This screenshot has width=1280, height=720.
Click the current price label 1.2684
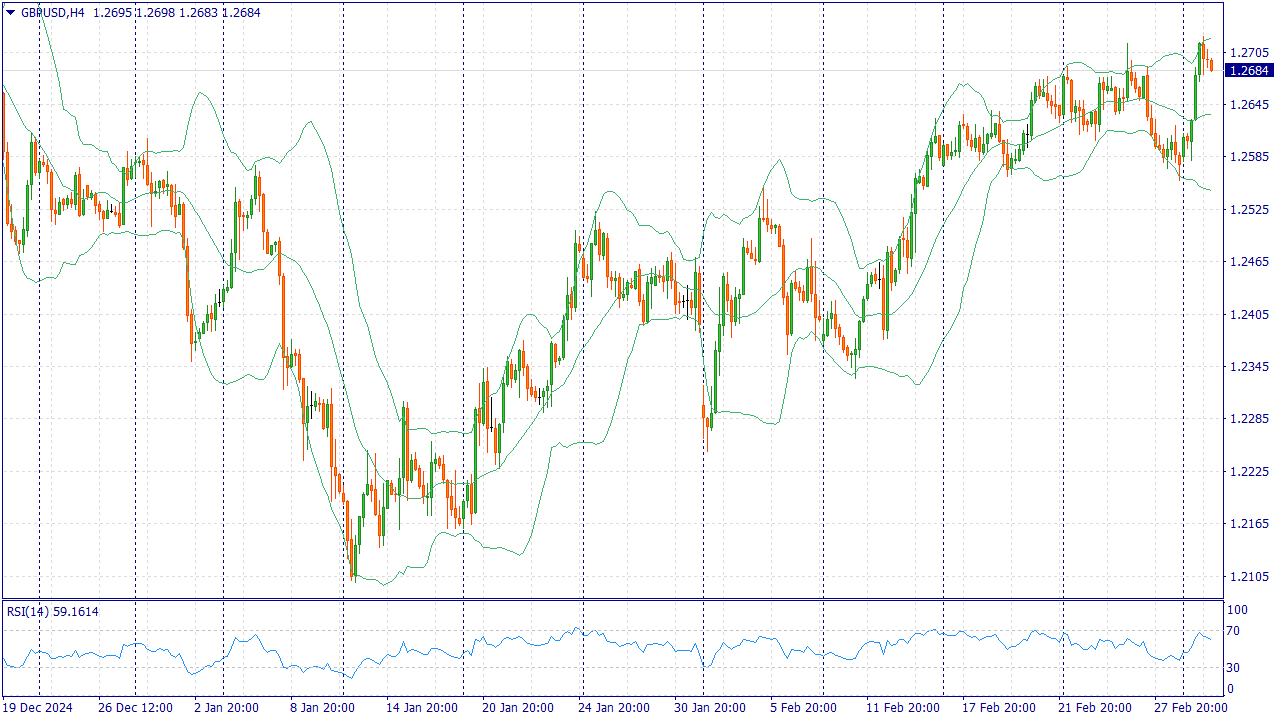click(1251, 70)
